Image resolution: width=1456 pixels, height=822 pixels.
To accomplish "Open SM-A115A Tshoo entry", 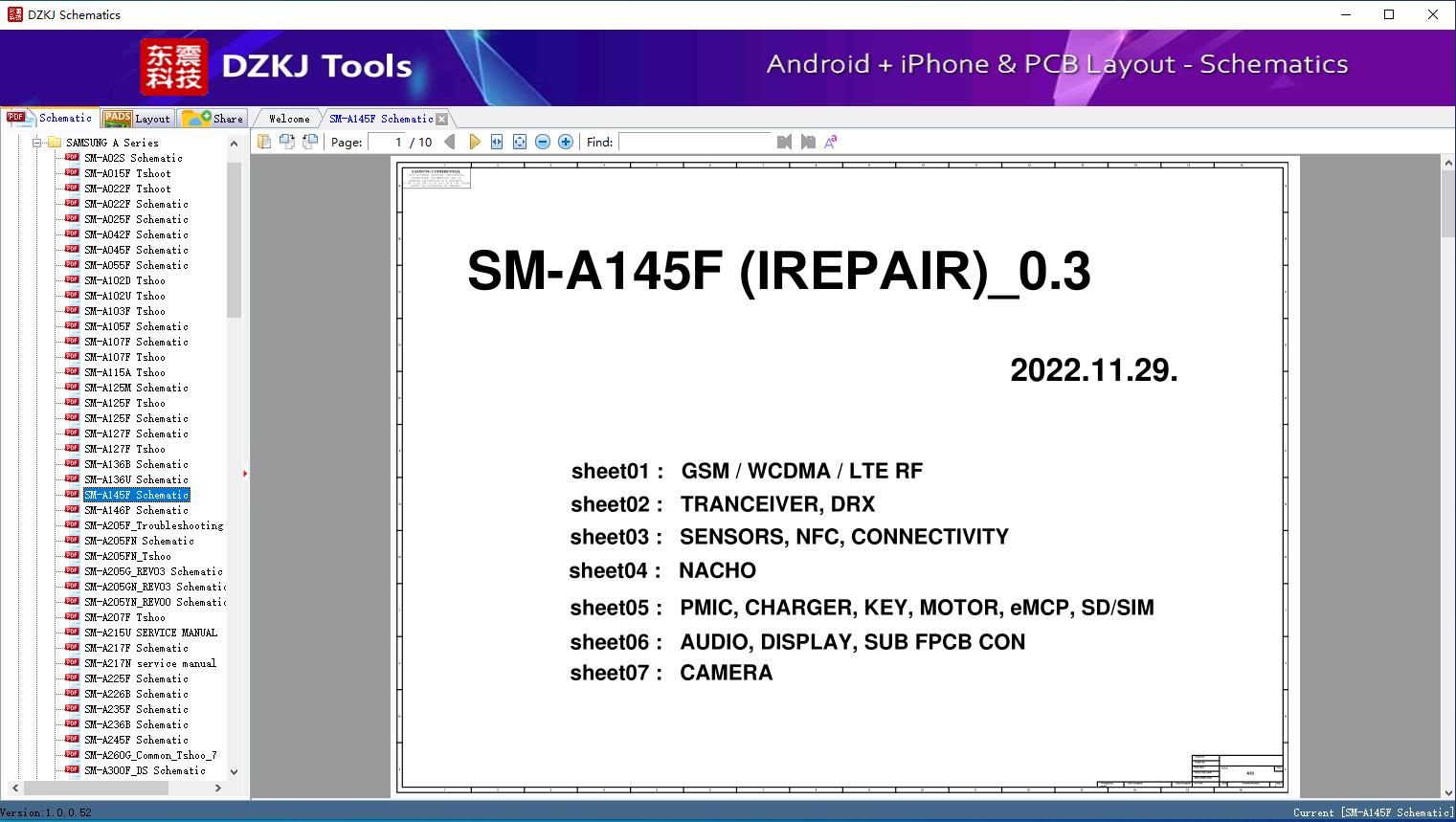I will tap(124, 372).
